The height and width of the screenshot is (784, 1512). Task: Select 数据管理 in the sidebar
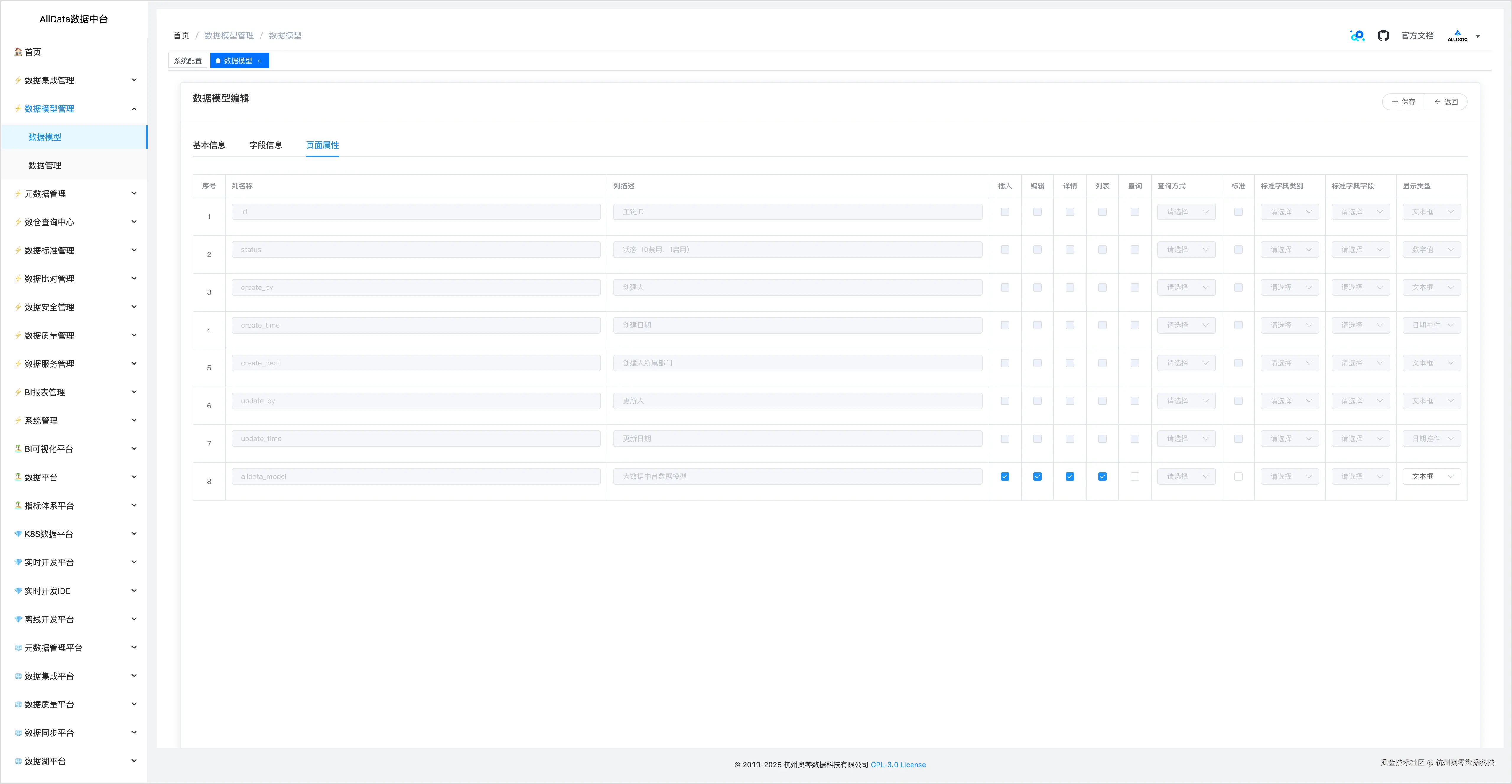pos(45,165)
